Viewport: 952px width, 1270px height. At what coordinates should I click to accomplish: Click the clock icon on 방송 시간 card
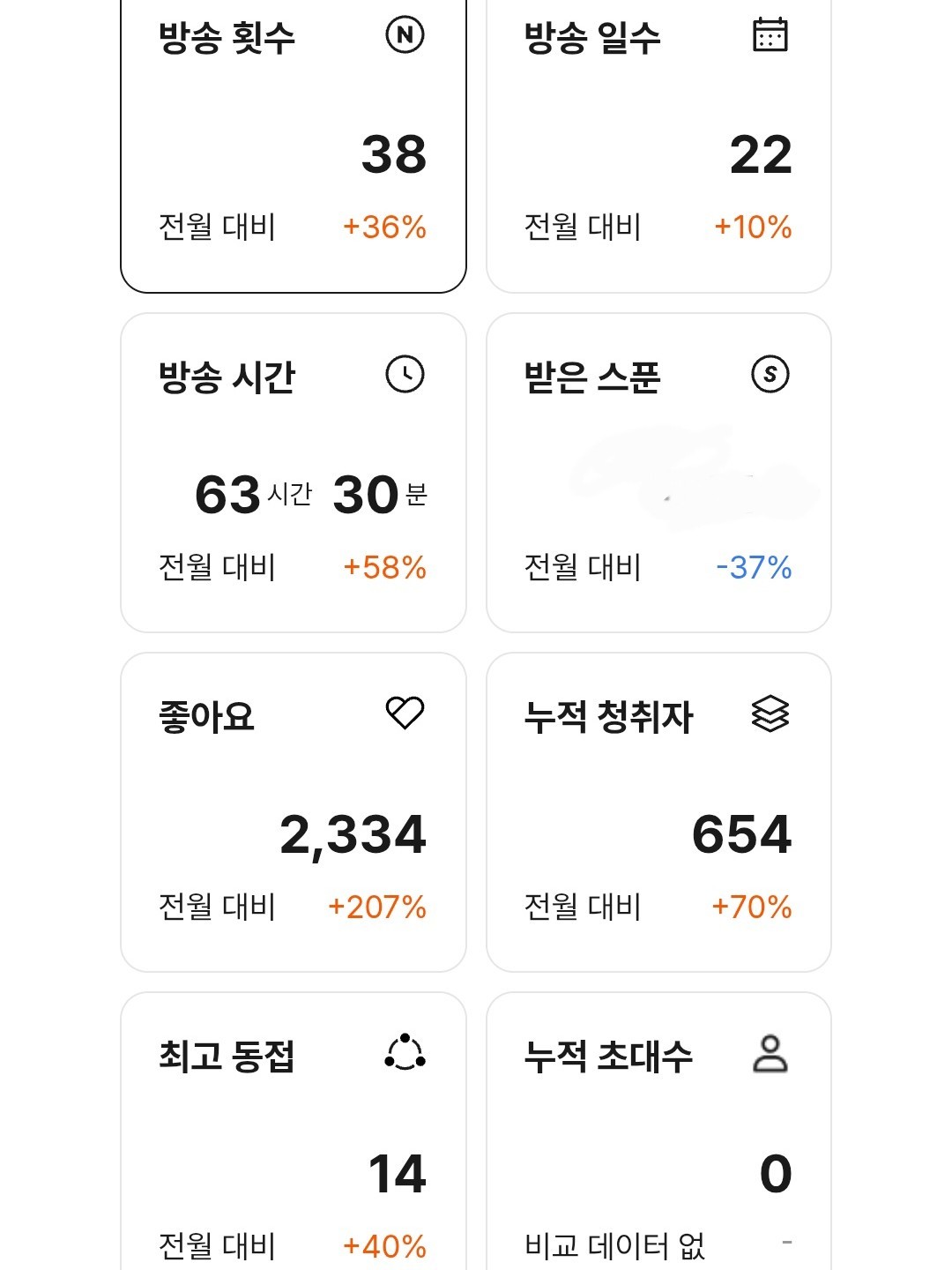pyautogui.click(x=405, y=374)
